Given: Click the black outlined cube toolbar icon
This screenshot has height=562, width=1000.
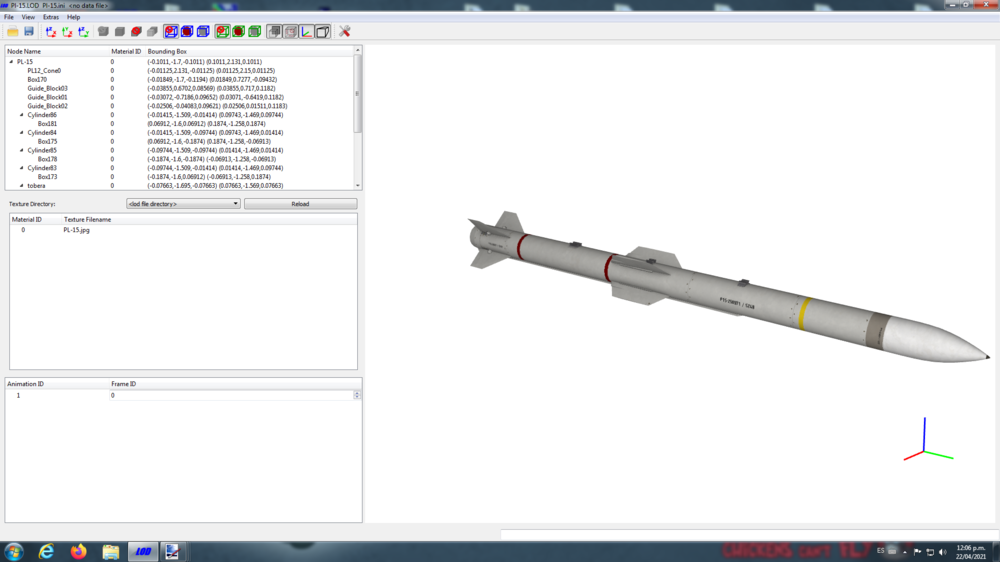Looking at the screenshot, I should click(323, 31).
